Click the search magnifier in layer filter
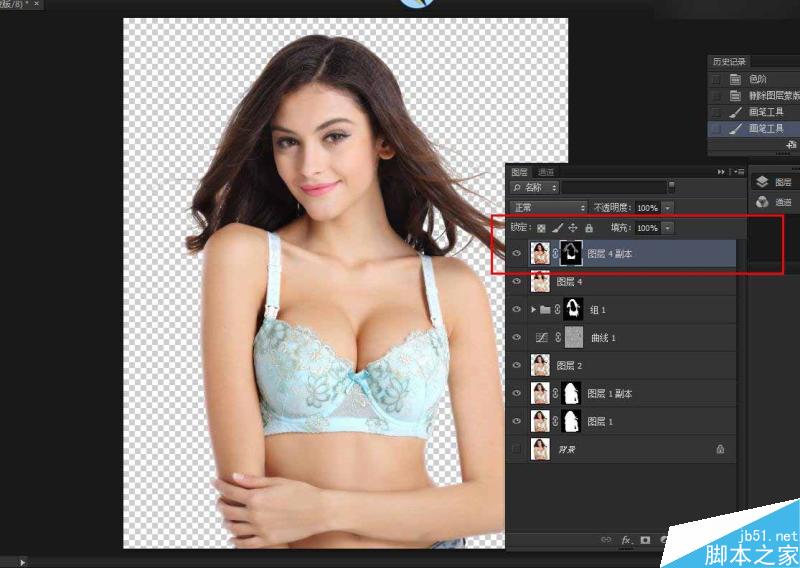The height and width of the screenshot is (568, 800). pyautogui.click(x=517, y=187)
